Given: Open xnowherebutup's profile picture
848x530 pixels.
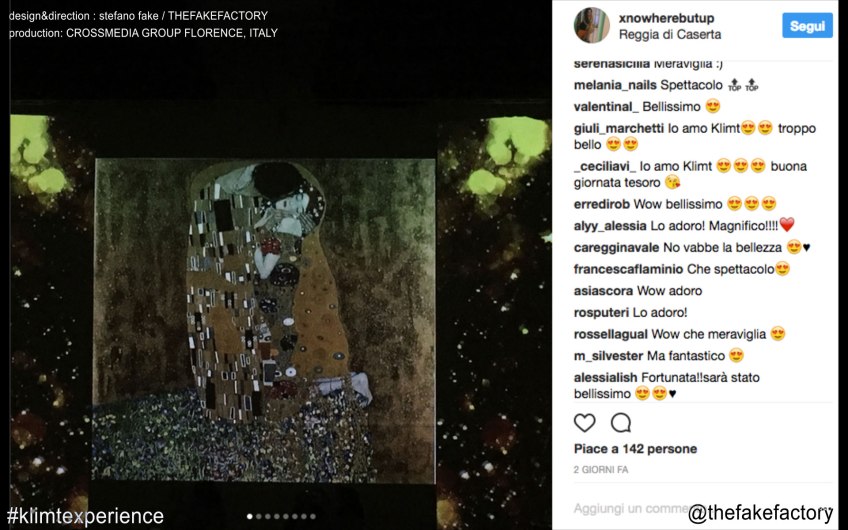Looking at the screenshot, I should click(x=591, y=25).
